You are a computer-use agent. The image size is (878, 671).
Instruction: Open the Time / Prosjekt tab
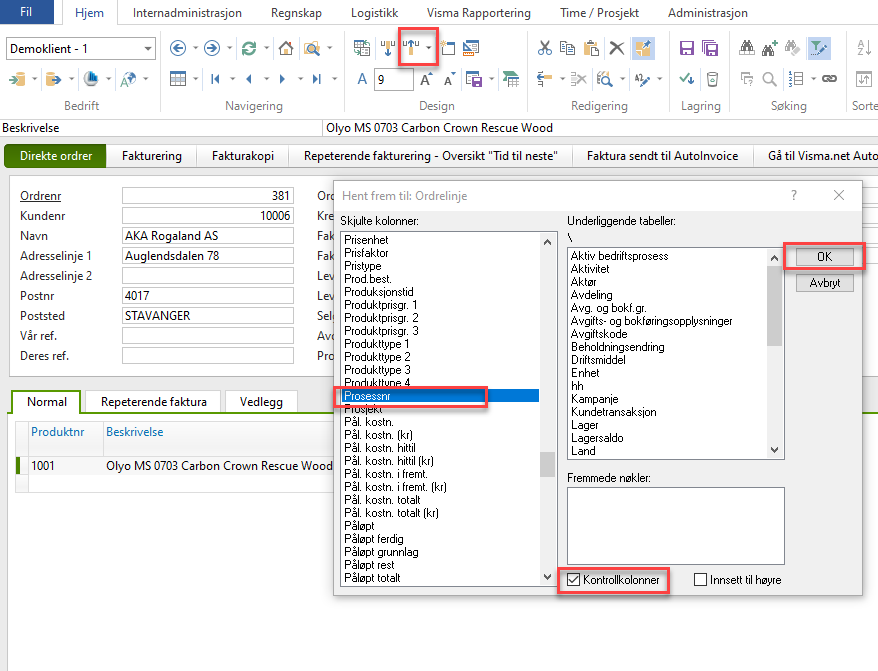[599, 13]
